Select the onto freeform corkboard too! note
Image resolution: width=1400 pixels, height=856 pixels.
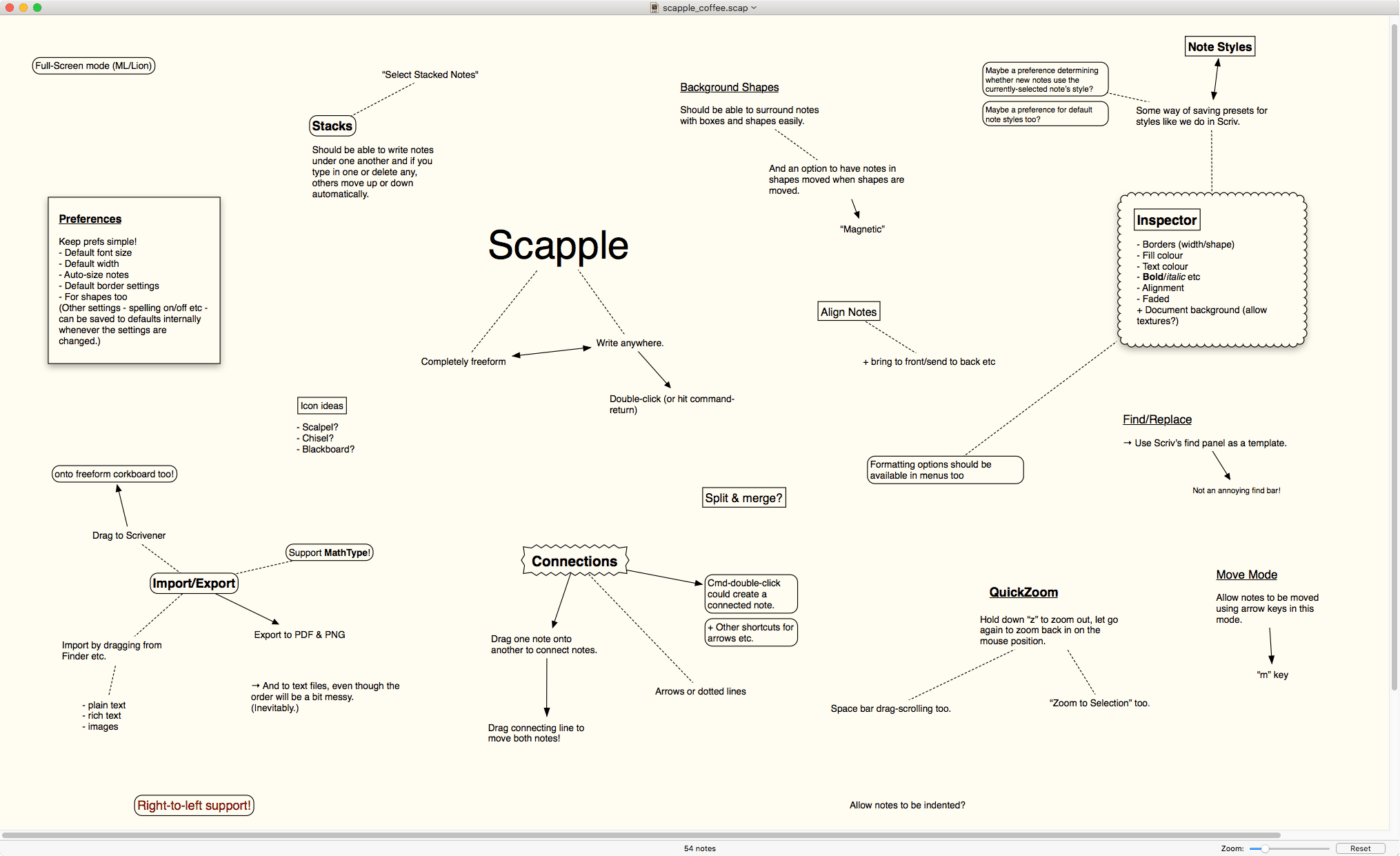coord(114,474)
